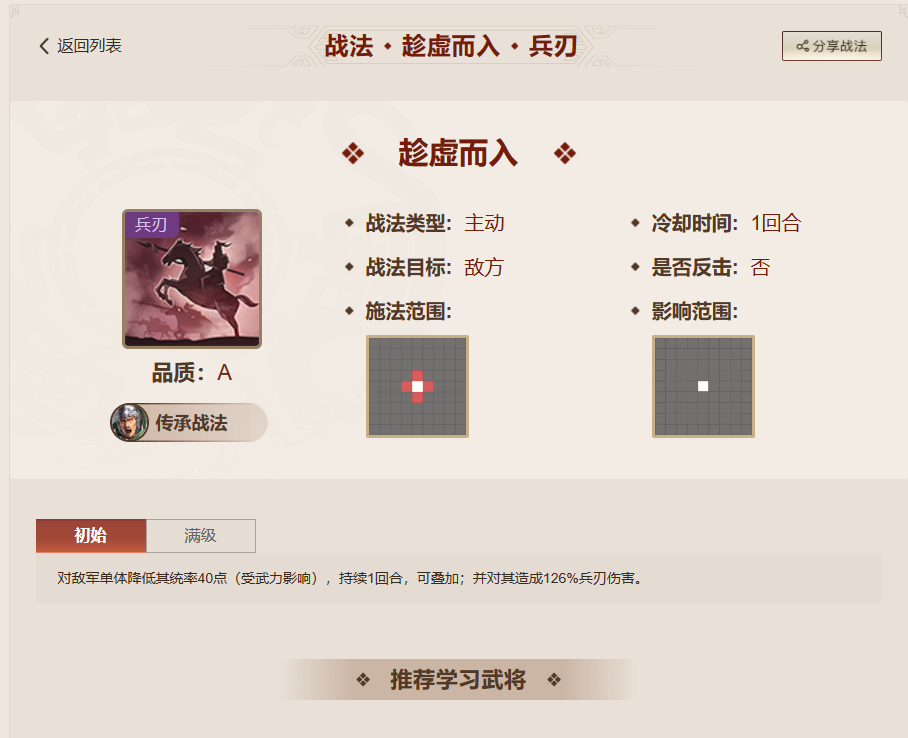Switch to the 满级 tab
The height and width of the screenshot is (738, 908).
(x=200, y=535)
